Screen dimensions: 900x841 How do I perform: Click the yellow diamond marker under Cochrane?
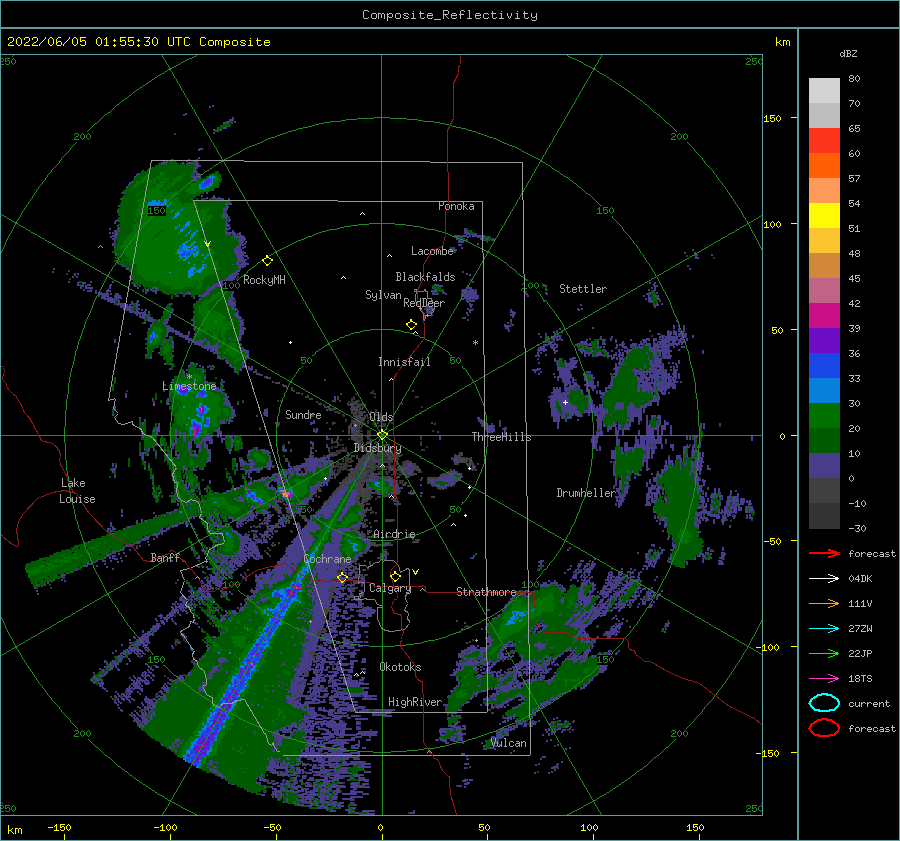coord(342,577)
